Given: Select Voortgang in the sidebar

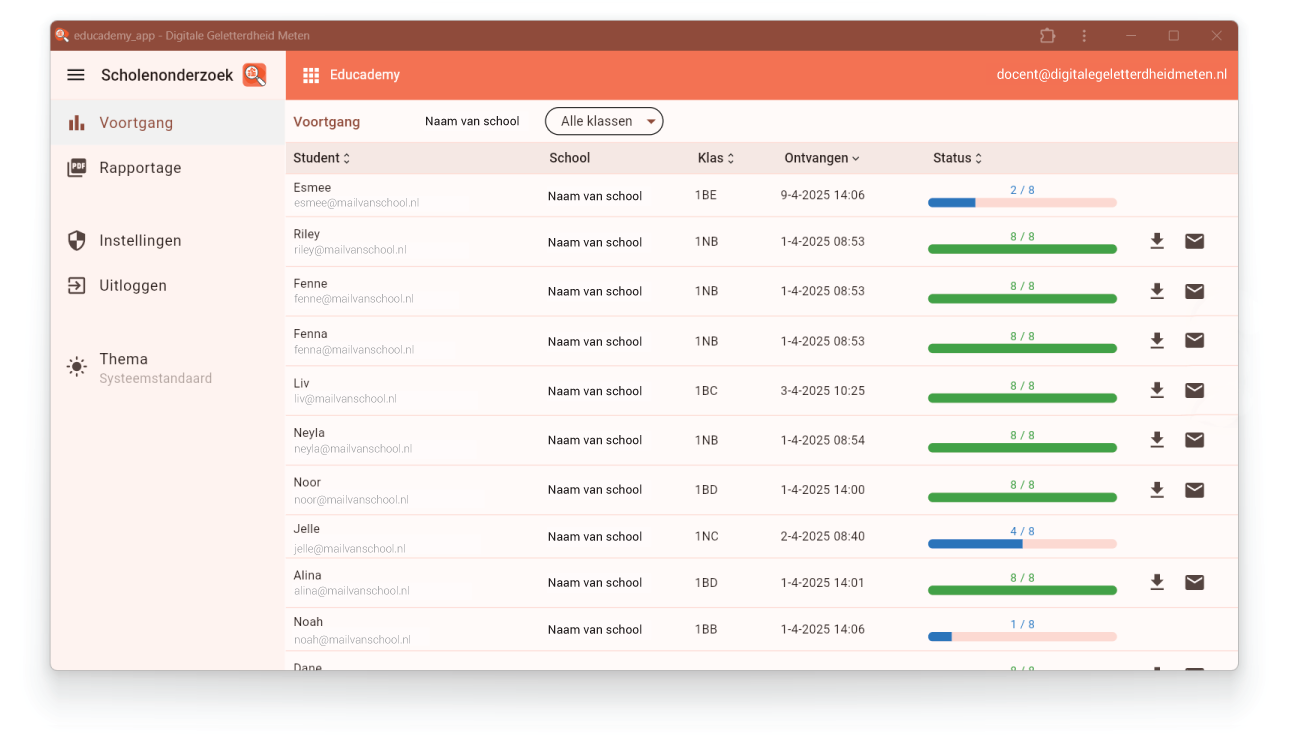Looking at the screenshot, I should pos(136,123).
